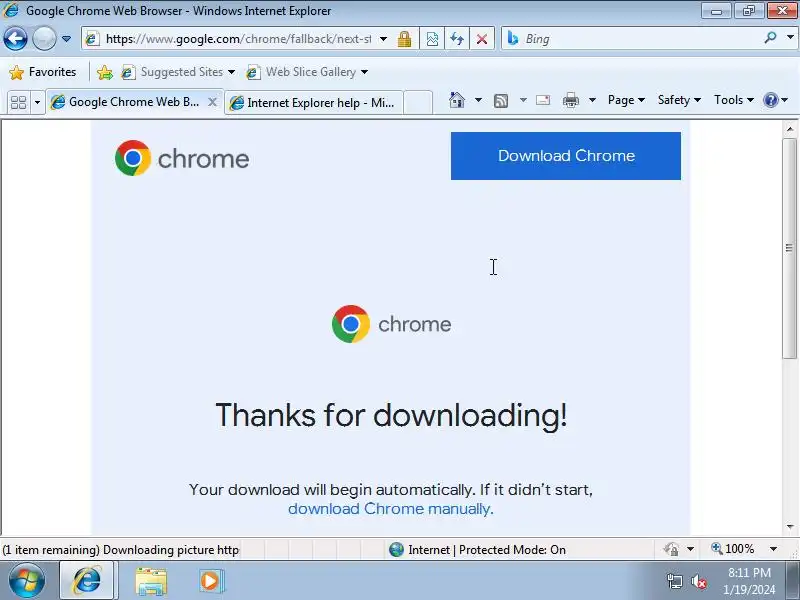Switch to Internet Explorer help tab
Screen dimensions: 800x600
[313, 103]
